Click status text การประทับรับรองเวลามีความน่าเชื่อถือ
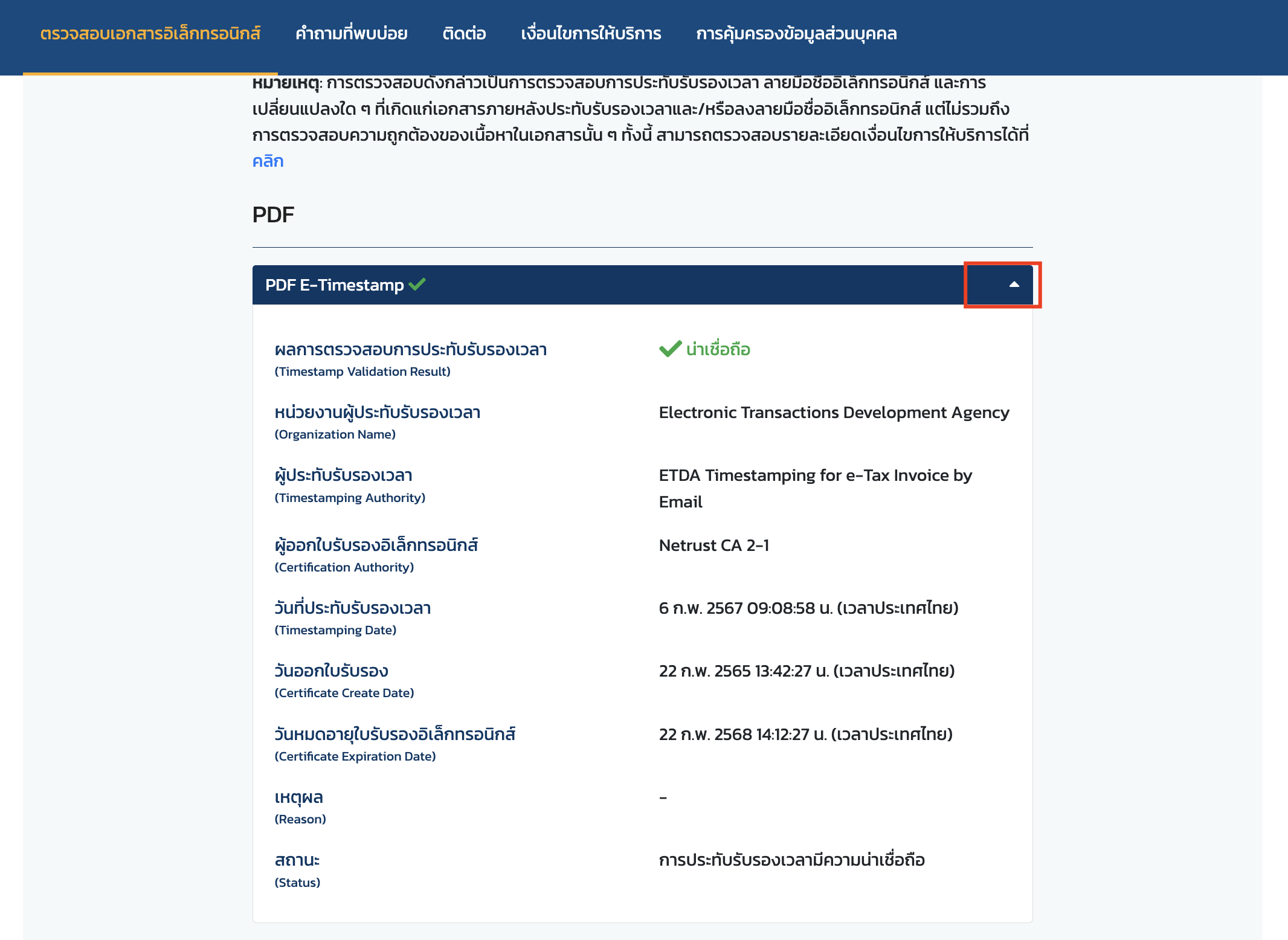The height and width of the screenshot is (940, 1288). [x=791, y=860]
